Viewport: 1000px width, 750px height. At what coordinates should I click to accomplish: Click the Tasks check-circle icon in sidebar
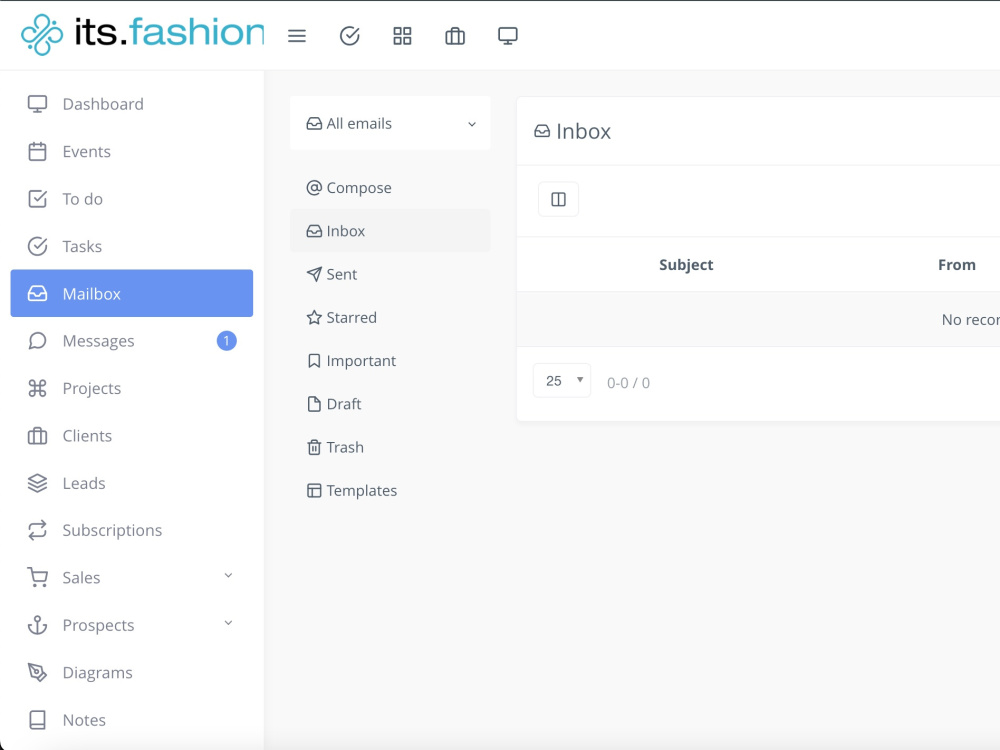[38, 246]
